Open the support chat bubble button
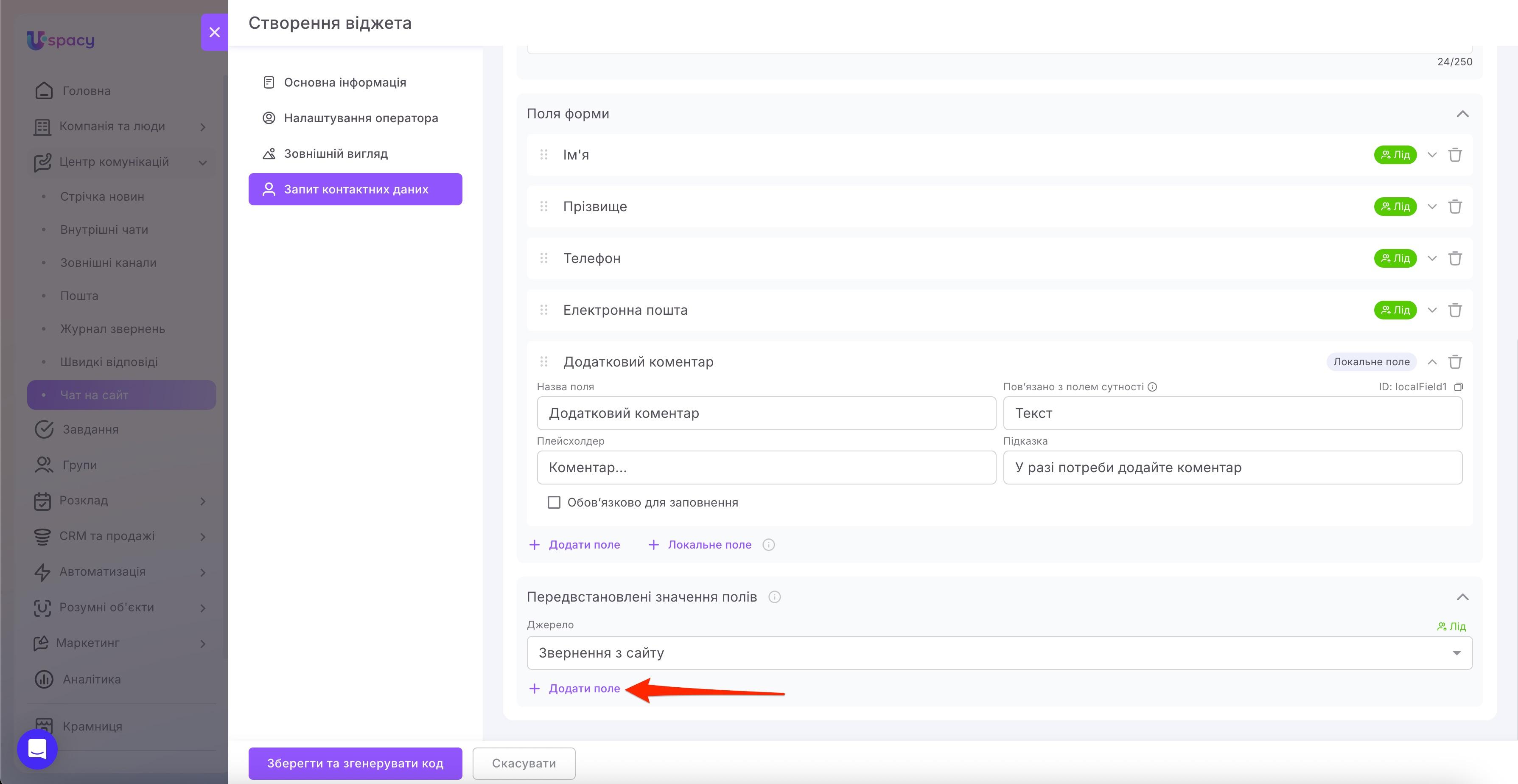The width and height of the screenshot is (1518, 784). point(37,749)
